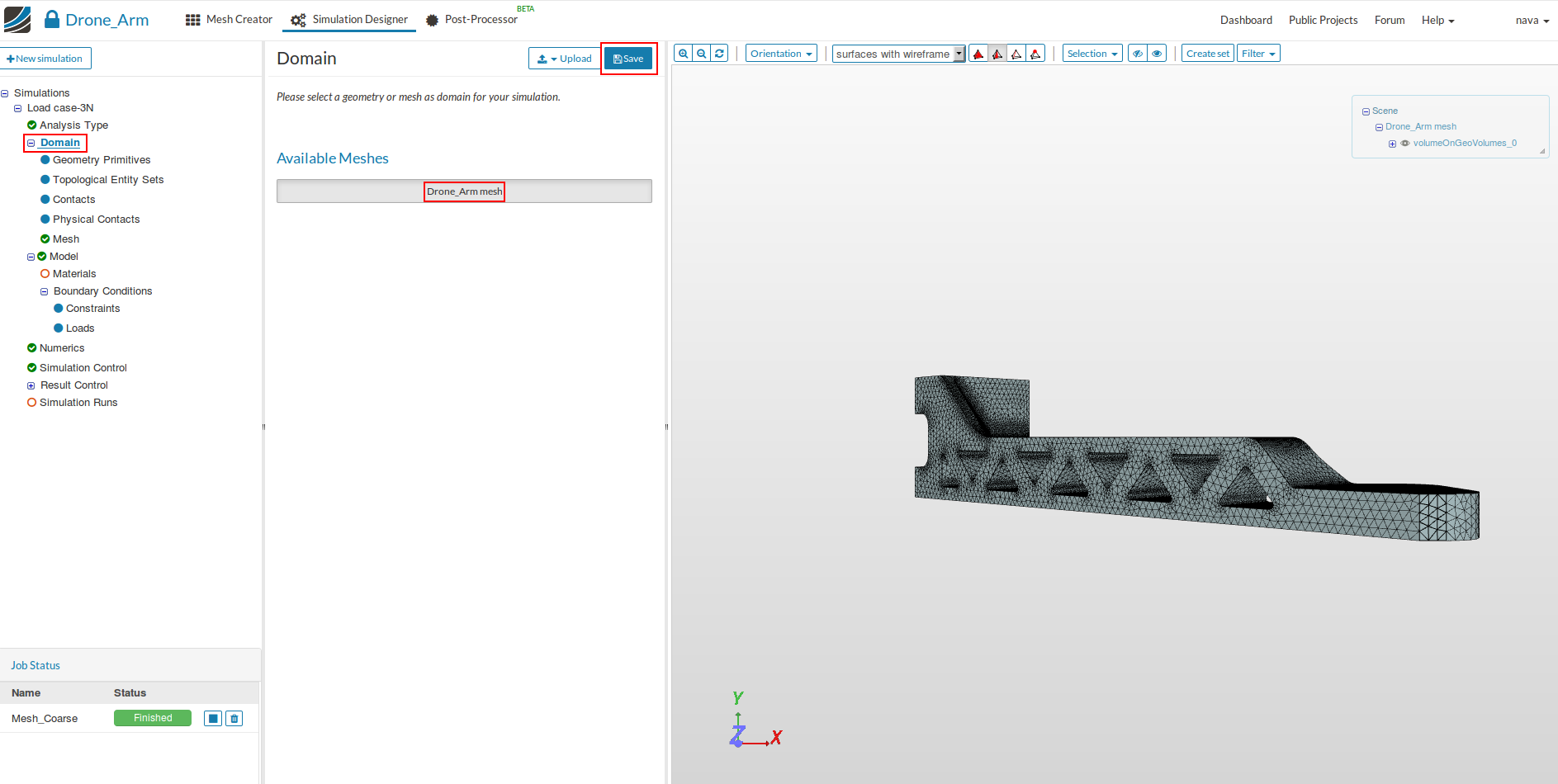Click the Loads blue dot icon
Image resolution: width=1558 pixels, height=784 pixels.
pos(59,328)
